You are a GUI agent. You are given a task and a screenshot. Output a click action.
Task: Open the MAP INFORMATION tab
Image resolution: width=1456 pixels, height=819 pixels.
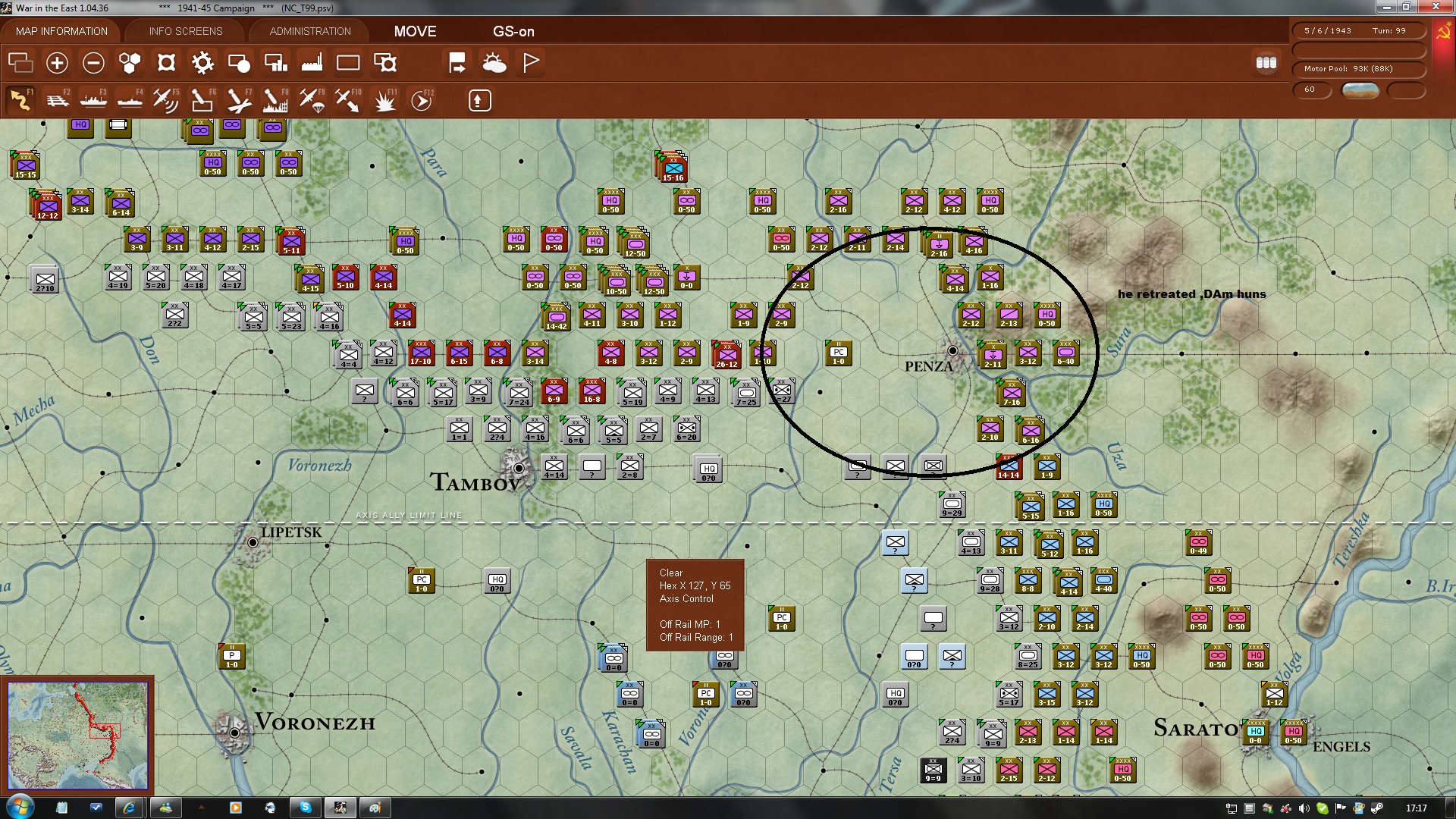(x=61, y=31)
